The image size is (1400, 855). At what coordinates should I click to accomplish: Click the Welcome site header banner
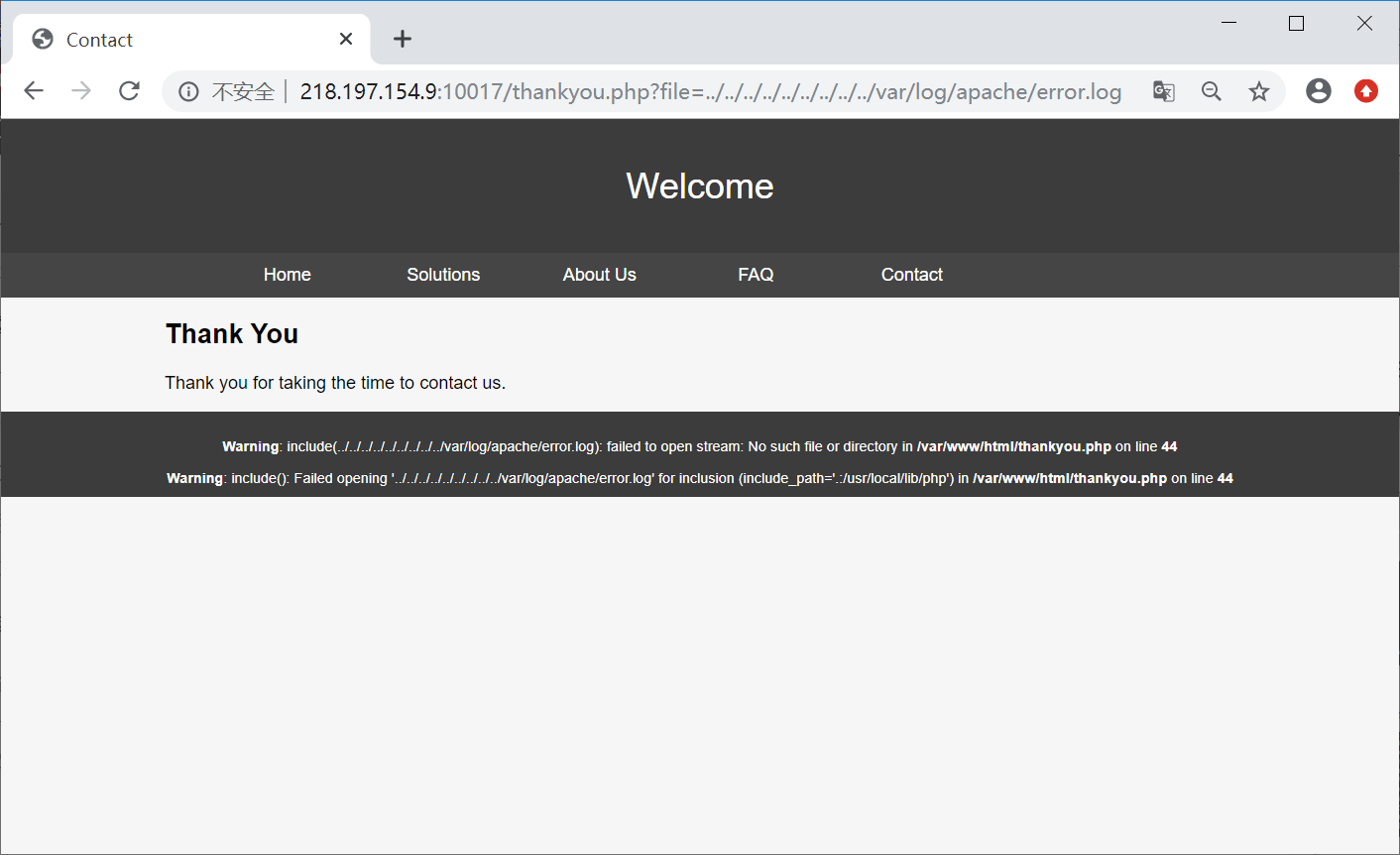700,185
